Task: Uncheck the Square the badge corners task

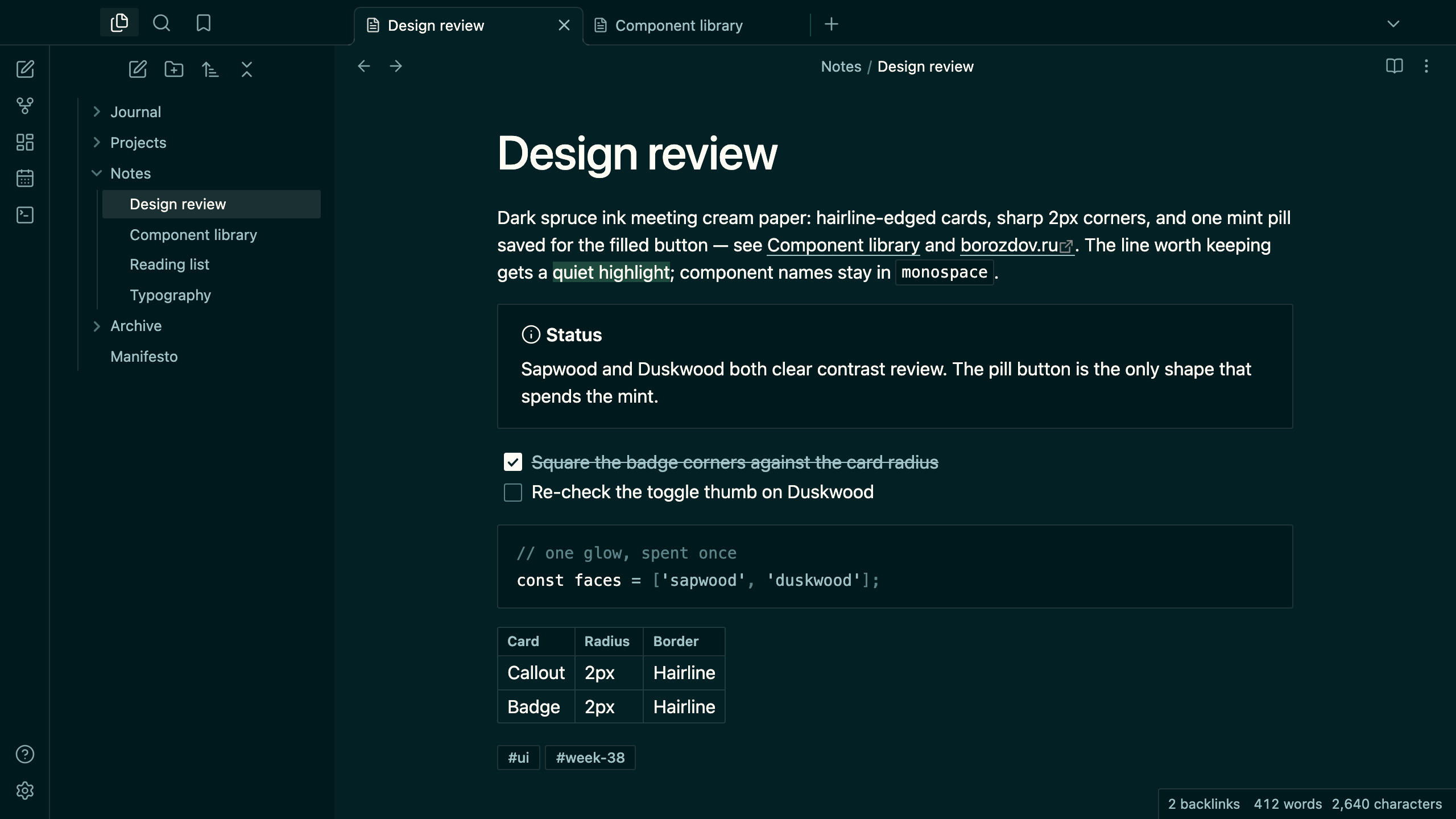Action: [513, 462]
